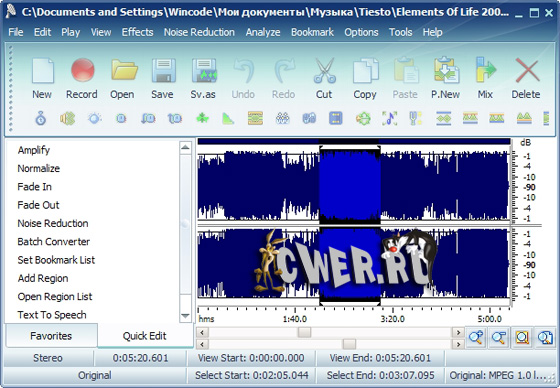The width and height of the screenshot is (560, 388).
Task: Click the upper horizontal scrollbar thumb
Action: click(304, 333)
